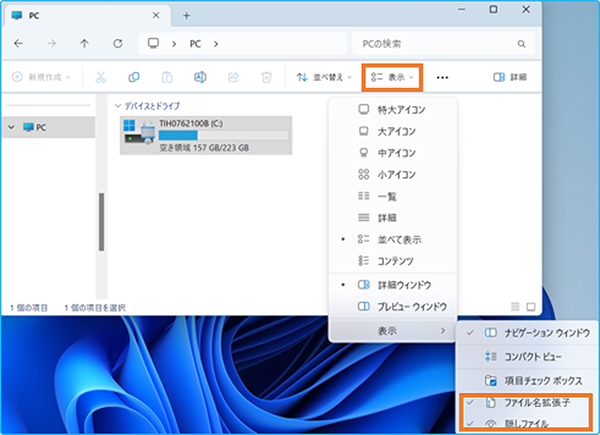
Task: Select コンテンツ content view option
Action: coord(393,261)
